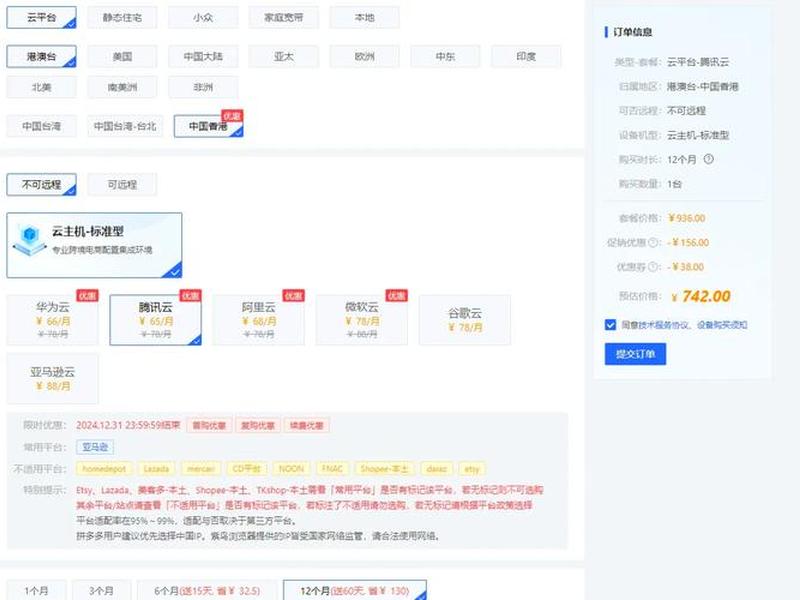The width and height of the screenshot is (800, 600).
Task: Click the CD平台 tag
Action: click(246, 469)
